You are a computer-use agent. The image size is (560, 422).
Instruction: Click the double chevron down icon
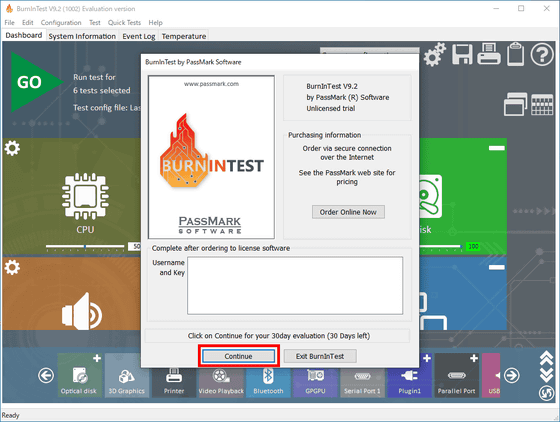point(546,375)
